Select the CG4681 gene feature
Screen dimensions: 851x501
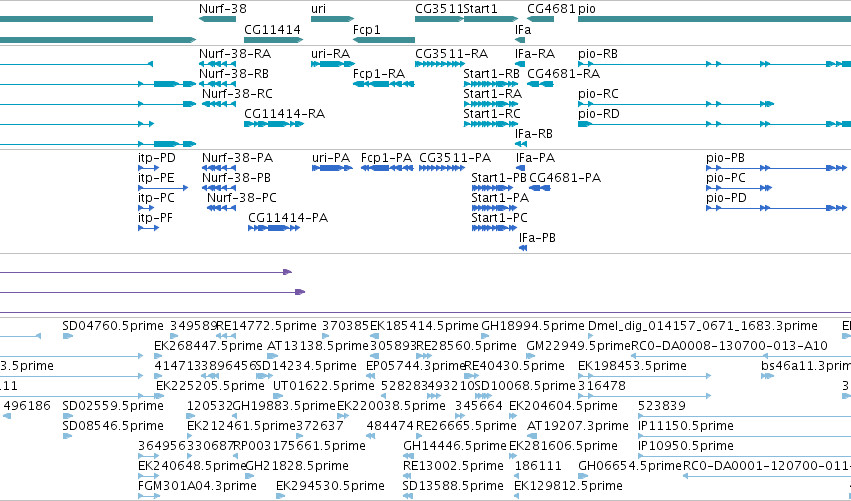(541, 19)
